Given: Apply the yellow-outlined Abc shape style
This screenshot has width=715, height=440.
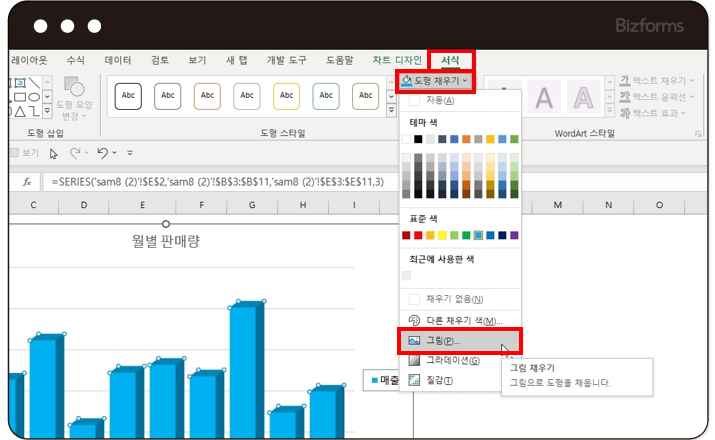Looking at the screenshot, I should coord(286,96).
